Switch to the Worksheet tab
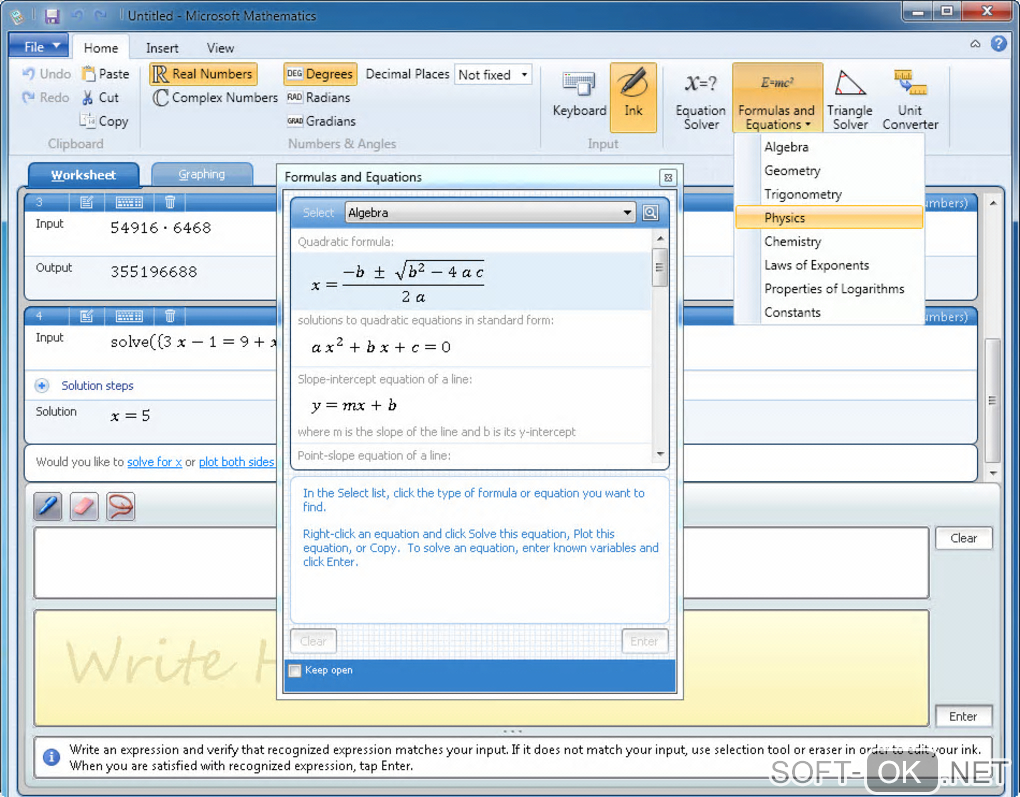 click(83, 175)
